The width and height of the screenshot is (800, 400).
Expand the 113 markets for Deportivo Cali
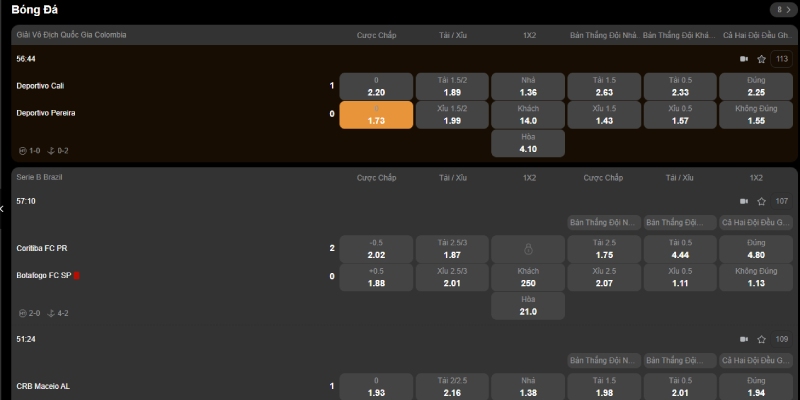pos(782,59)
